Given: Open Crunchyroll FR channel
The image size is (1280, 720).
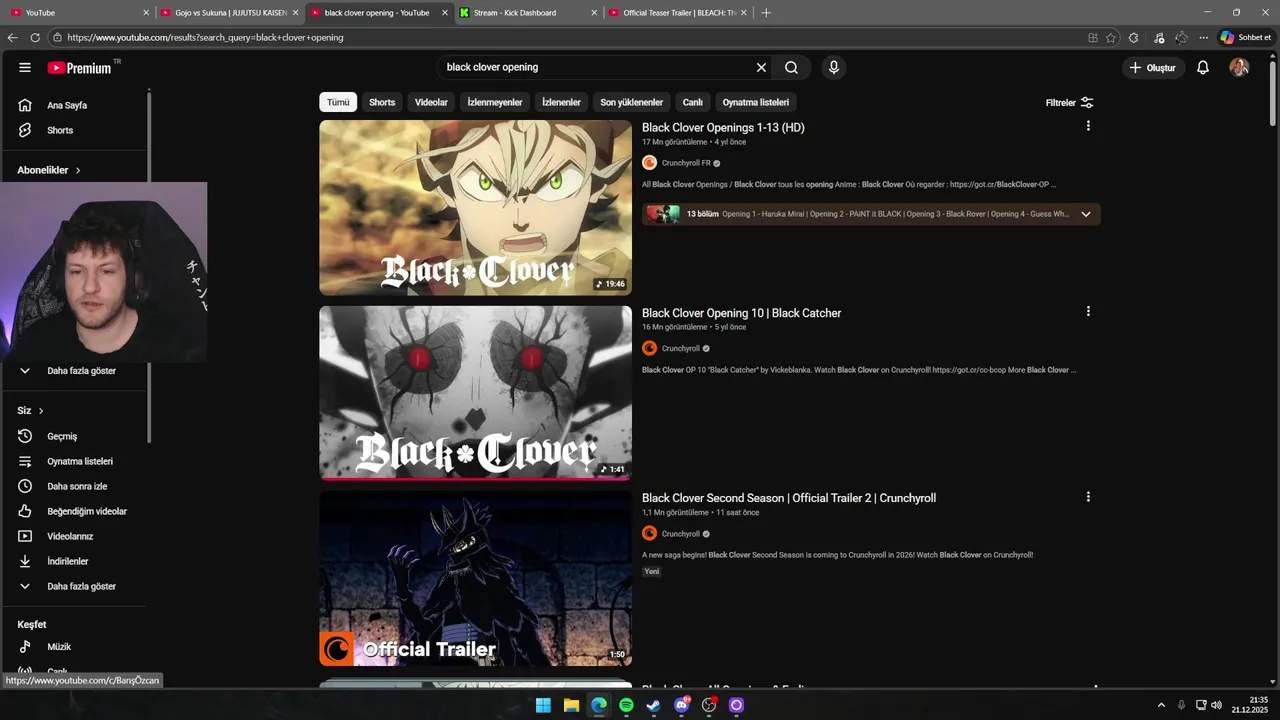Looking at the screenshot, I should 686,163.
